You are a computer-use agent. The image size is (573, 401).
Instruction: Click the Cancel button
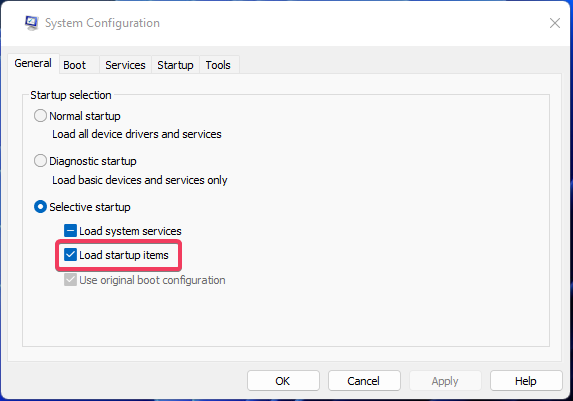[x=364, y=381]
